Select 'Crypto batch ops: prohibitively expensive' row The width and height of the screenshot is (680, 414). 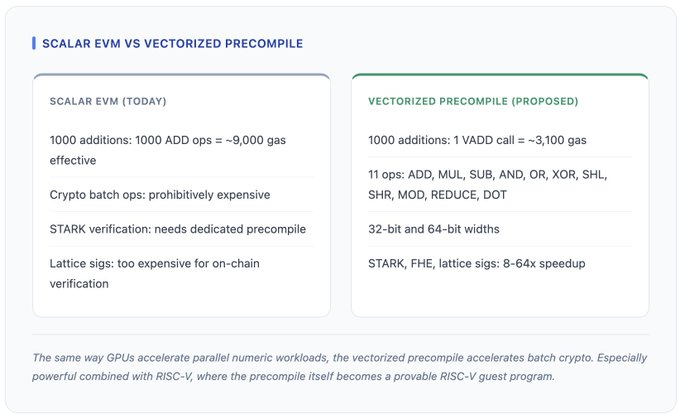pyautogui.click(x=160, y=194)
